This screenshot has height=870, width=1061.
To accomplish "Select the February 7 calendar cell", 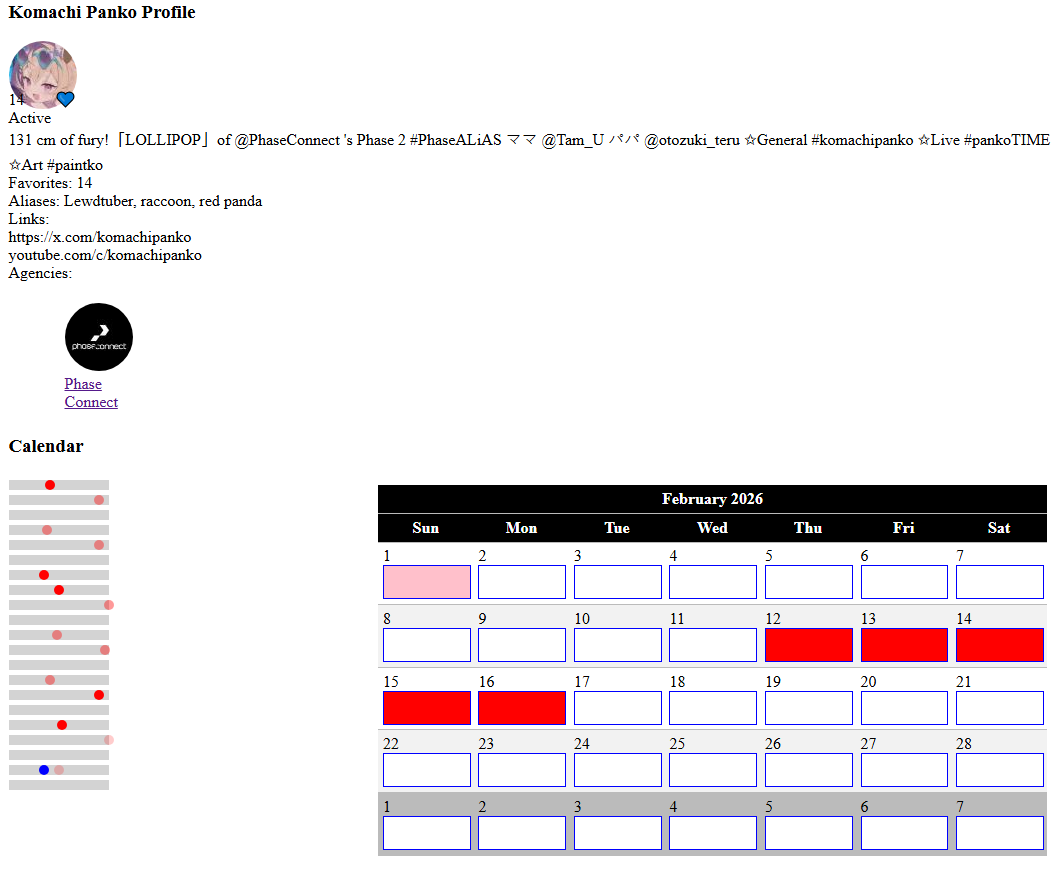I will click(x=999, y=582).
